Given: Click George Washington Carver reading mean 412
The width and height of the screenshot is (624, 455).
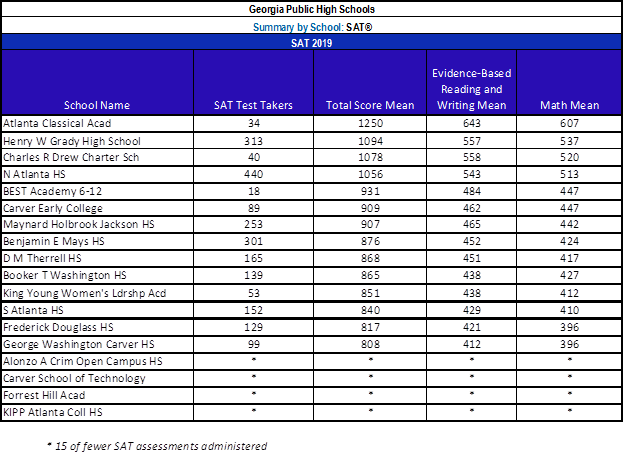Looking at the screenshot, I should pyautogui.click(x=472, y=344).
